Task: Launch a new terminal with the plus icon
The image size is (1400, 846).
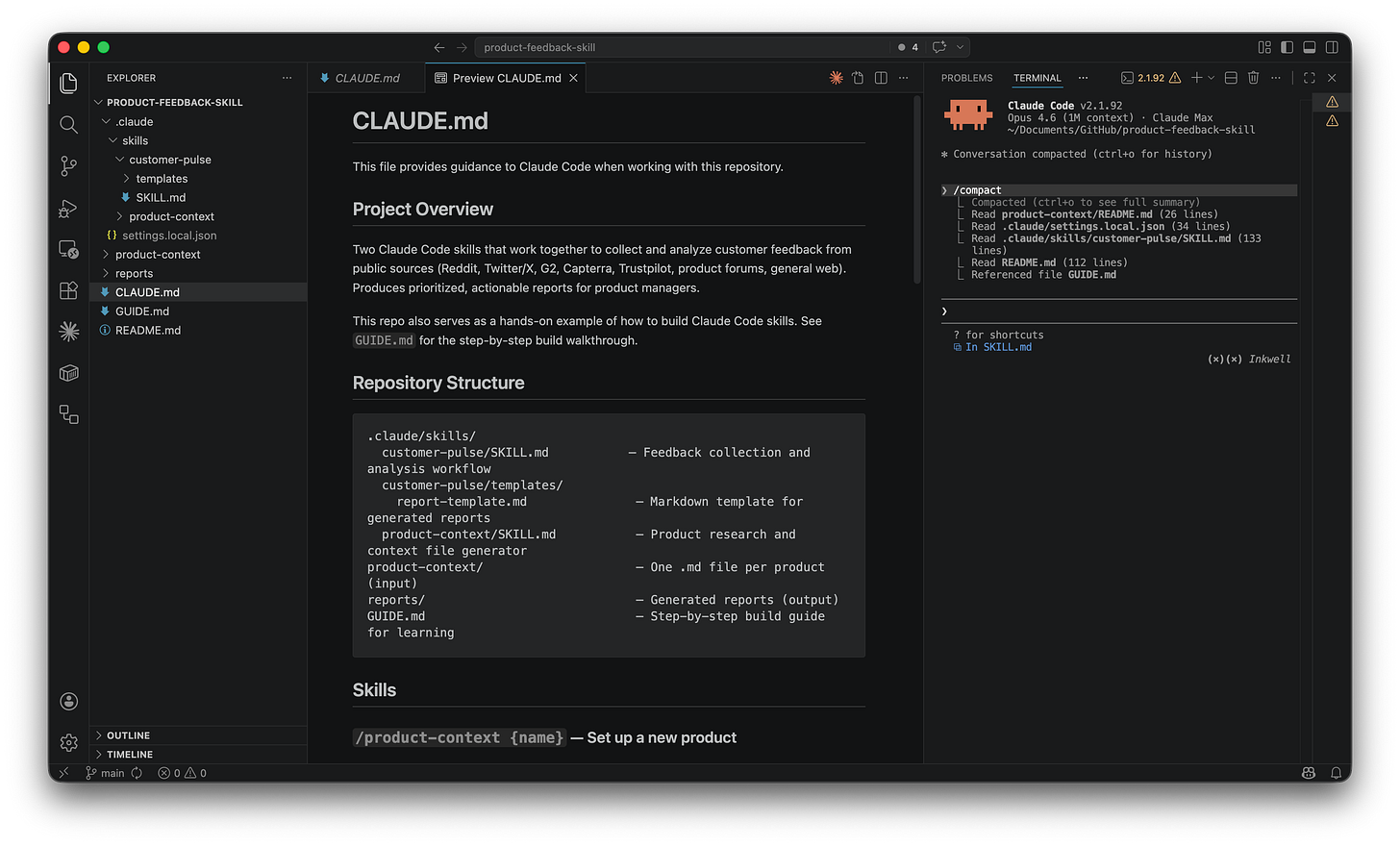Action: [x=1195, y=78]
